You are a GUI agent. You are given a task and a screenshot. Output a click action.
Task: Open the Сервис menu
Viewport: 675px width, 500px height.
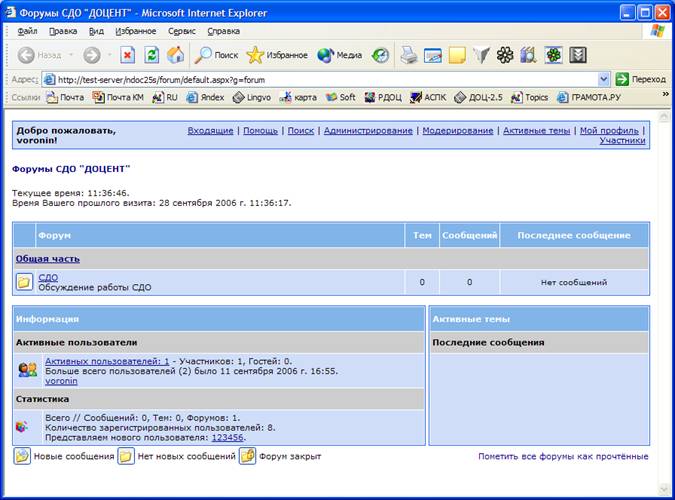pos(182,31)
